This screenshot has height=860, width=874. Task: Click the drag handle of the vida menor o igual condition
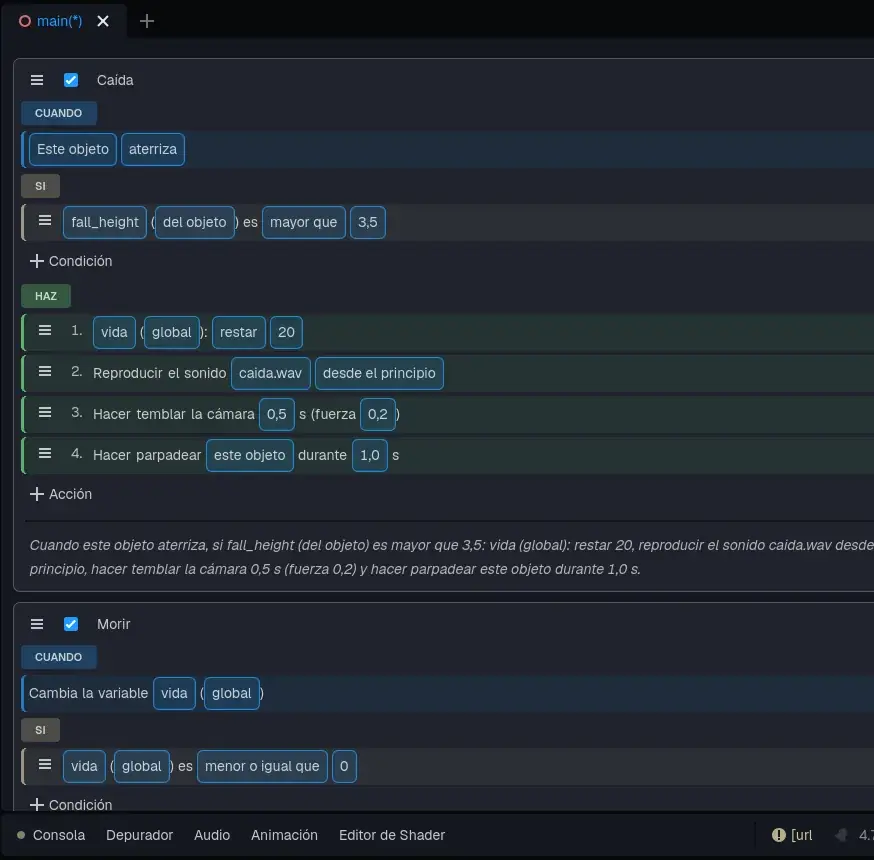45,765
